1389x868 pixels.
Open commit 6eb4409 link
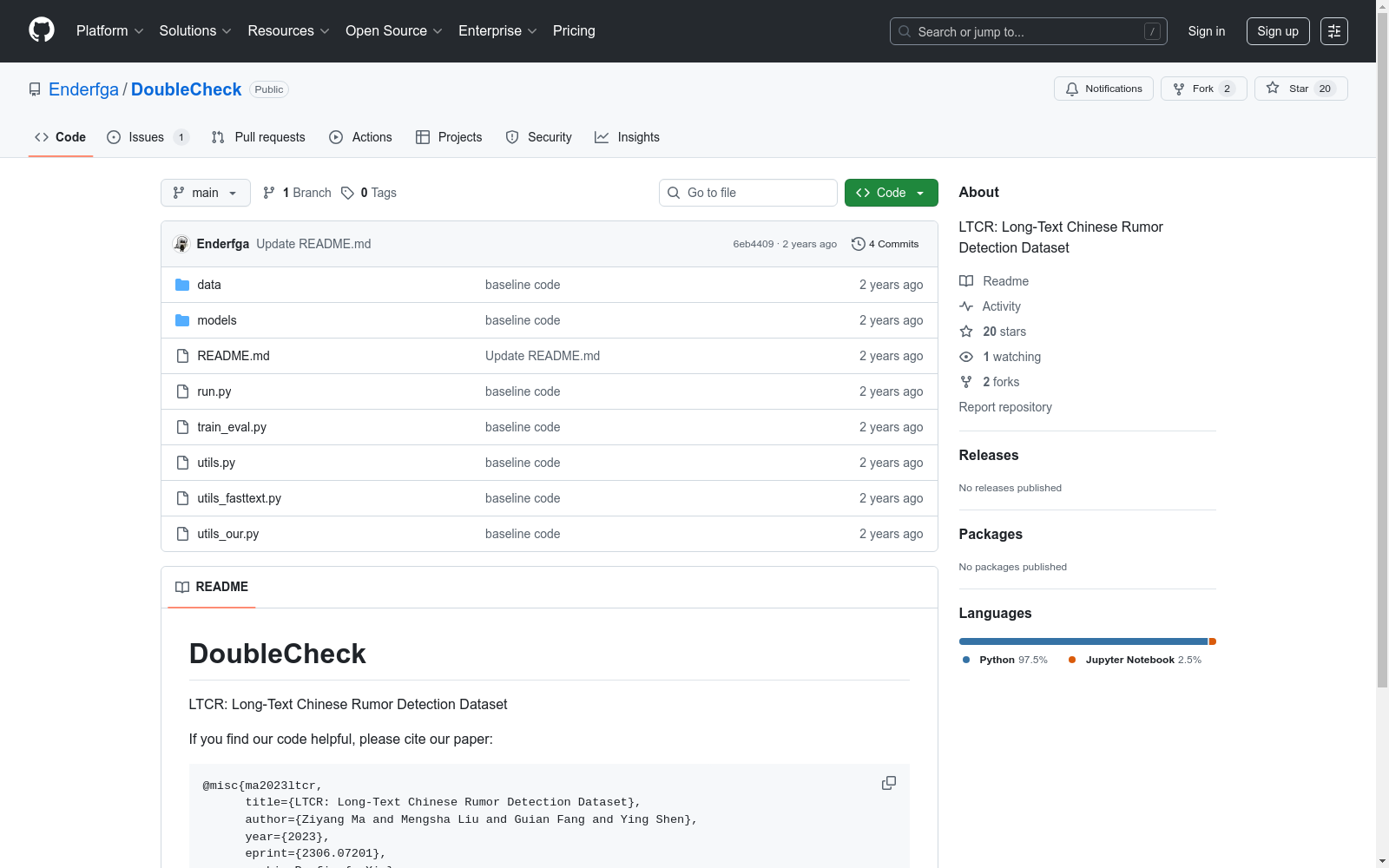click(x=754, y=244)
